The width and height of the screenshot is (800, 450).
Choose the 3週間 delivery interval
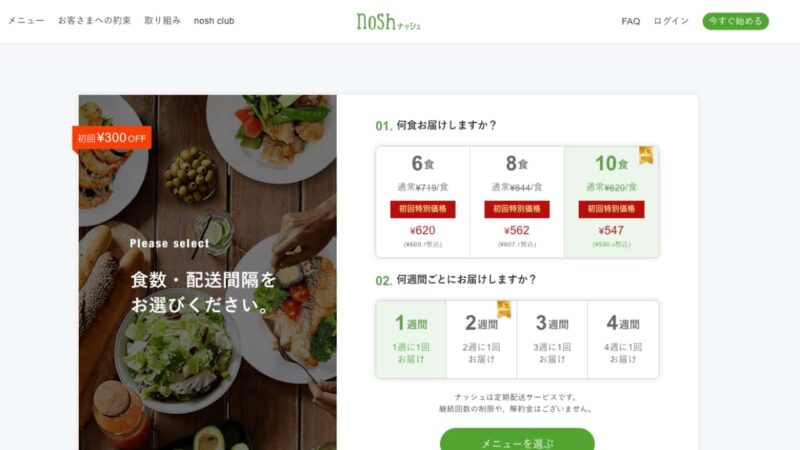[552, 339]
